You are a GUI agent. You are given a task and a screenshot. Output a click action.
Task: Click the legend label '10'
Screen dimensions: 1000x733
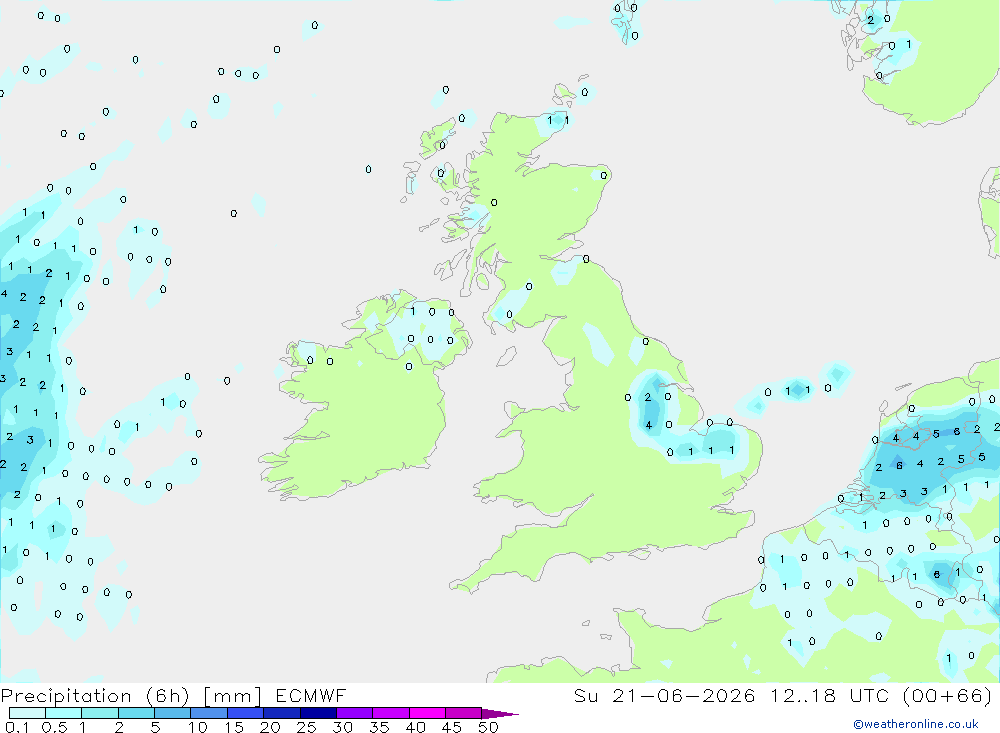click(x=198, y=727)
